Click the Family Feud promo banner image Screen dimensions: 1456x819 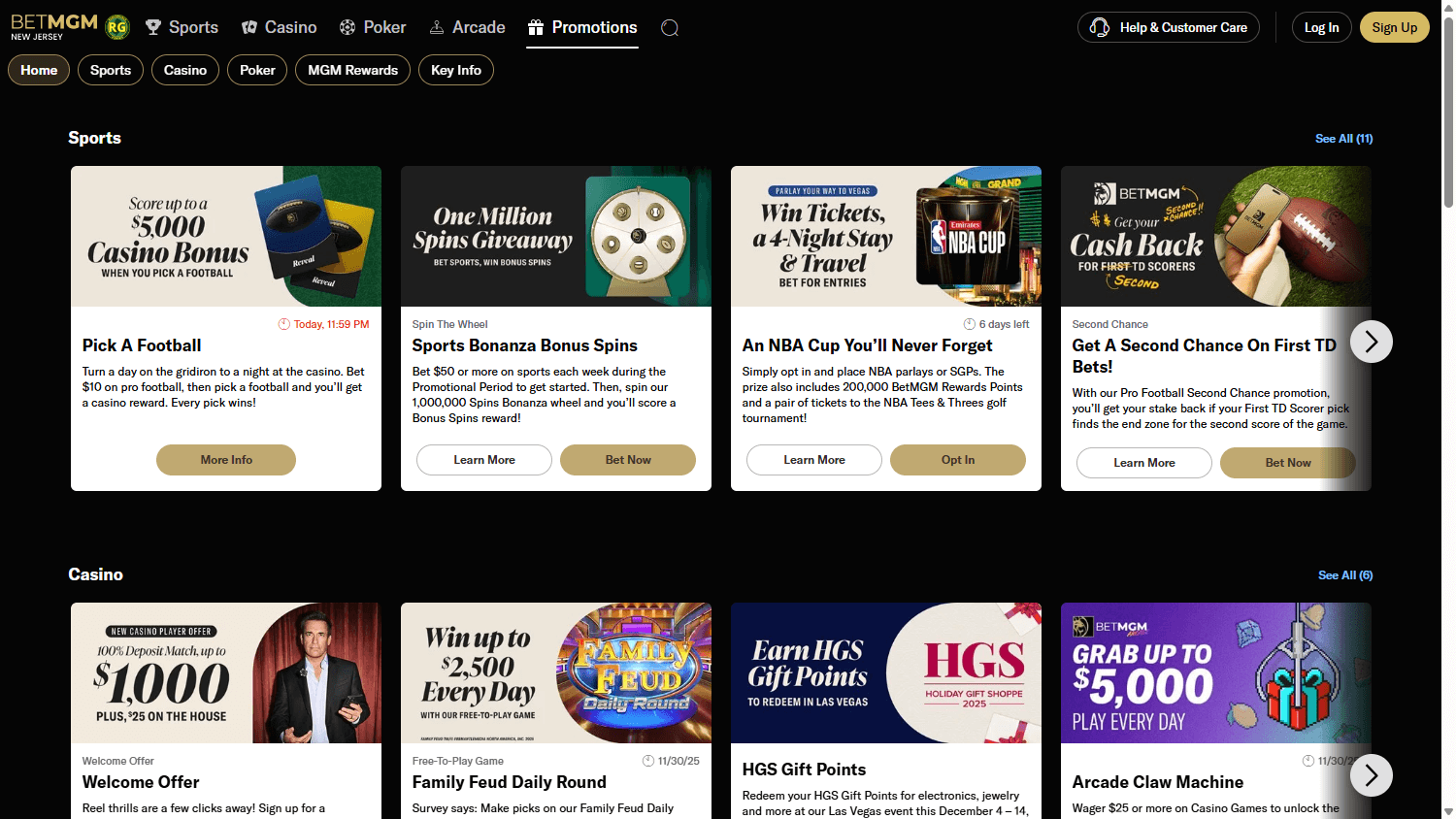555,672
